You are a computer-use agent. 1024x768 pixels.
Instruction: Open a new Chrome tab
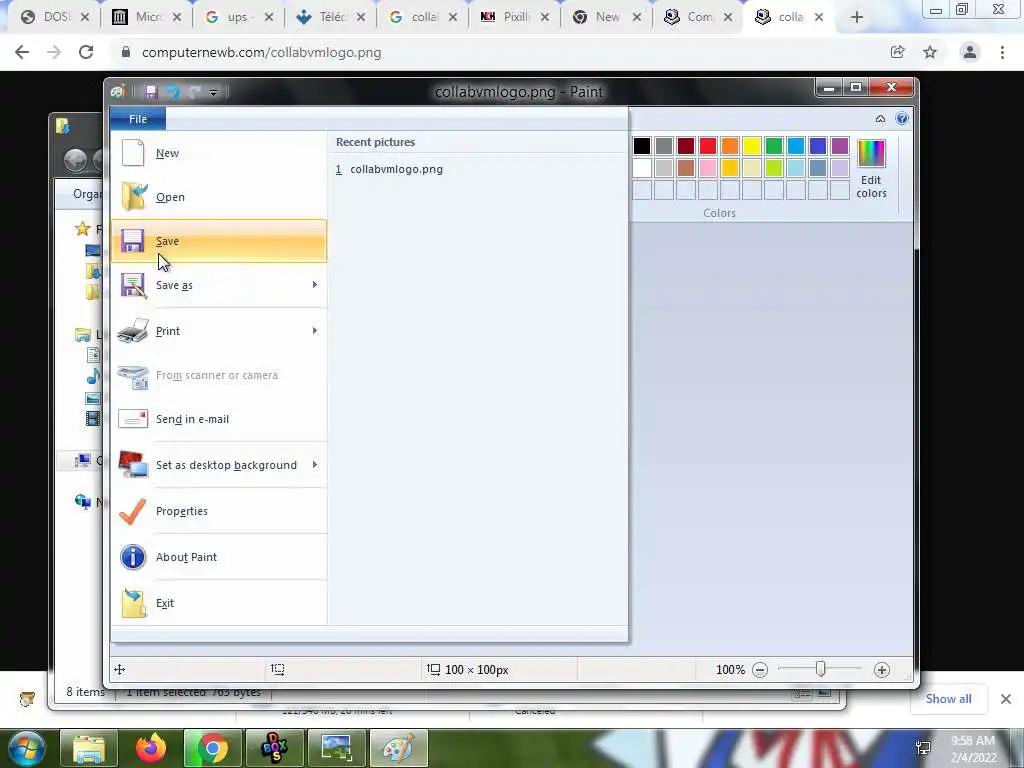pyautogui.click(x=857, y=18)
